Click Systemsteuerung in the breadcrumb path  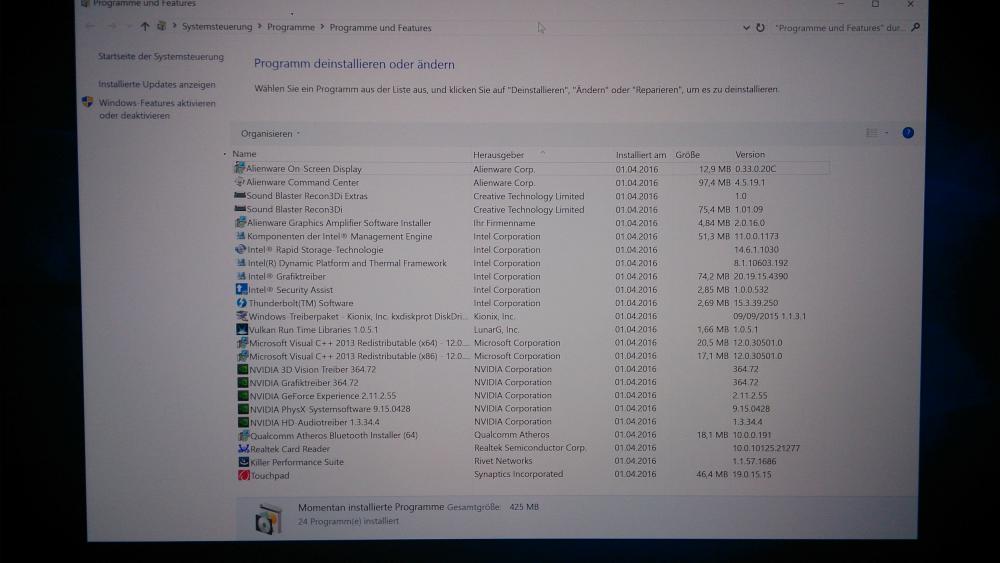pos(217,27)
